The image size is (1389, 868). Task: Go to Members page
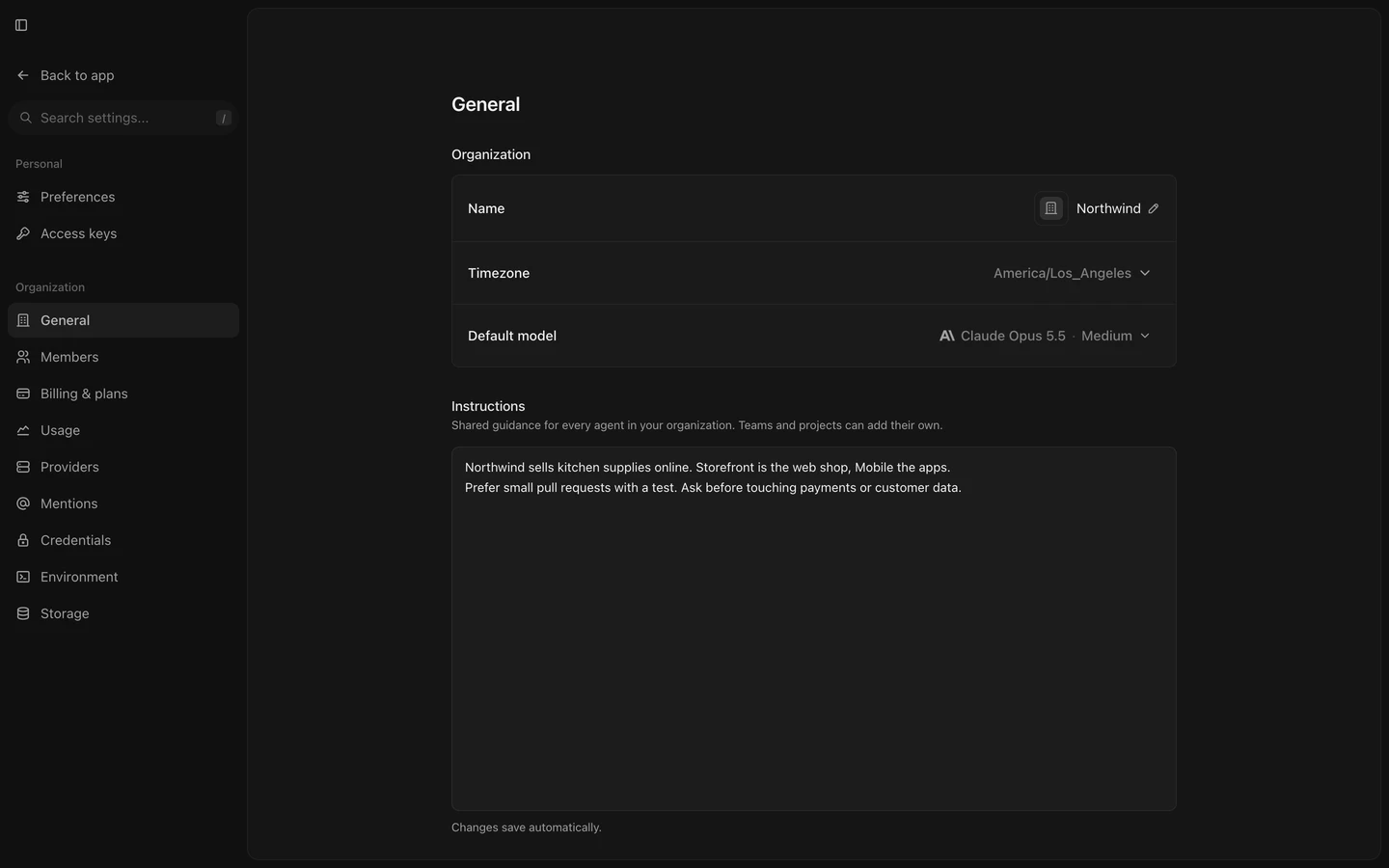(123, 357)
